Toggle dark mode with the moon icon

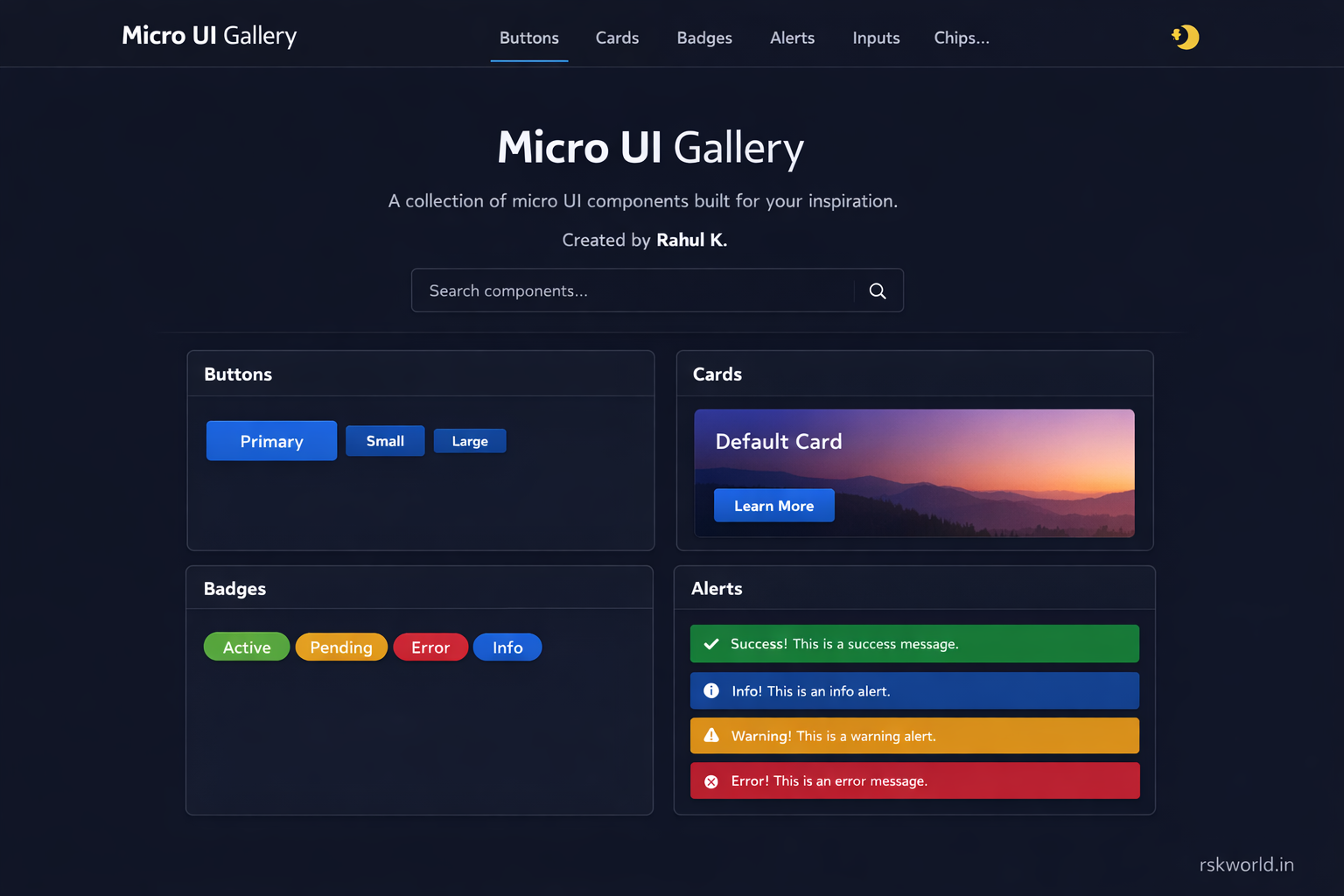[x=1185, y=37]
